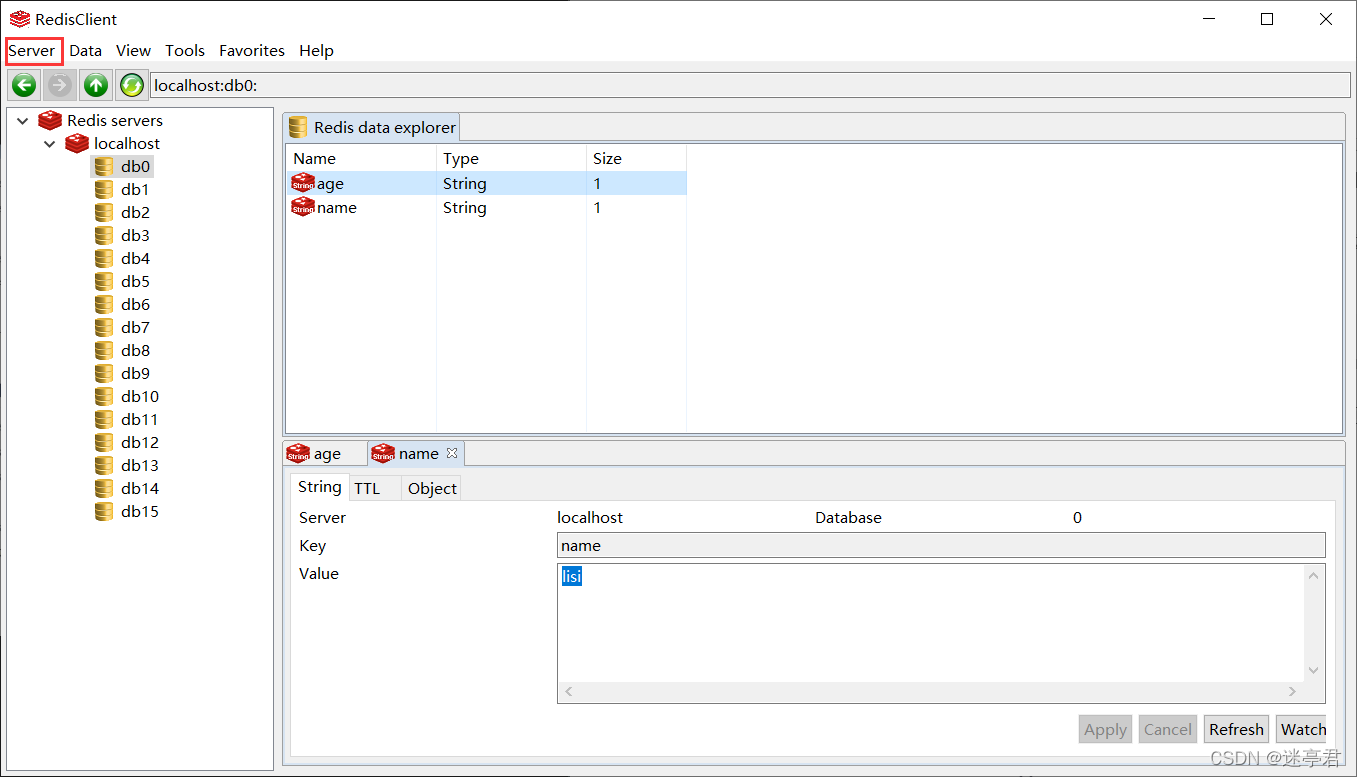Select the db1 database icon
The height and width of the screenshot is (777, 1357).
tap(104, 189)
